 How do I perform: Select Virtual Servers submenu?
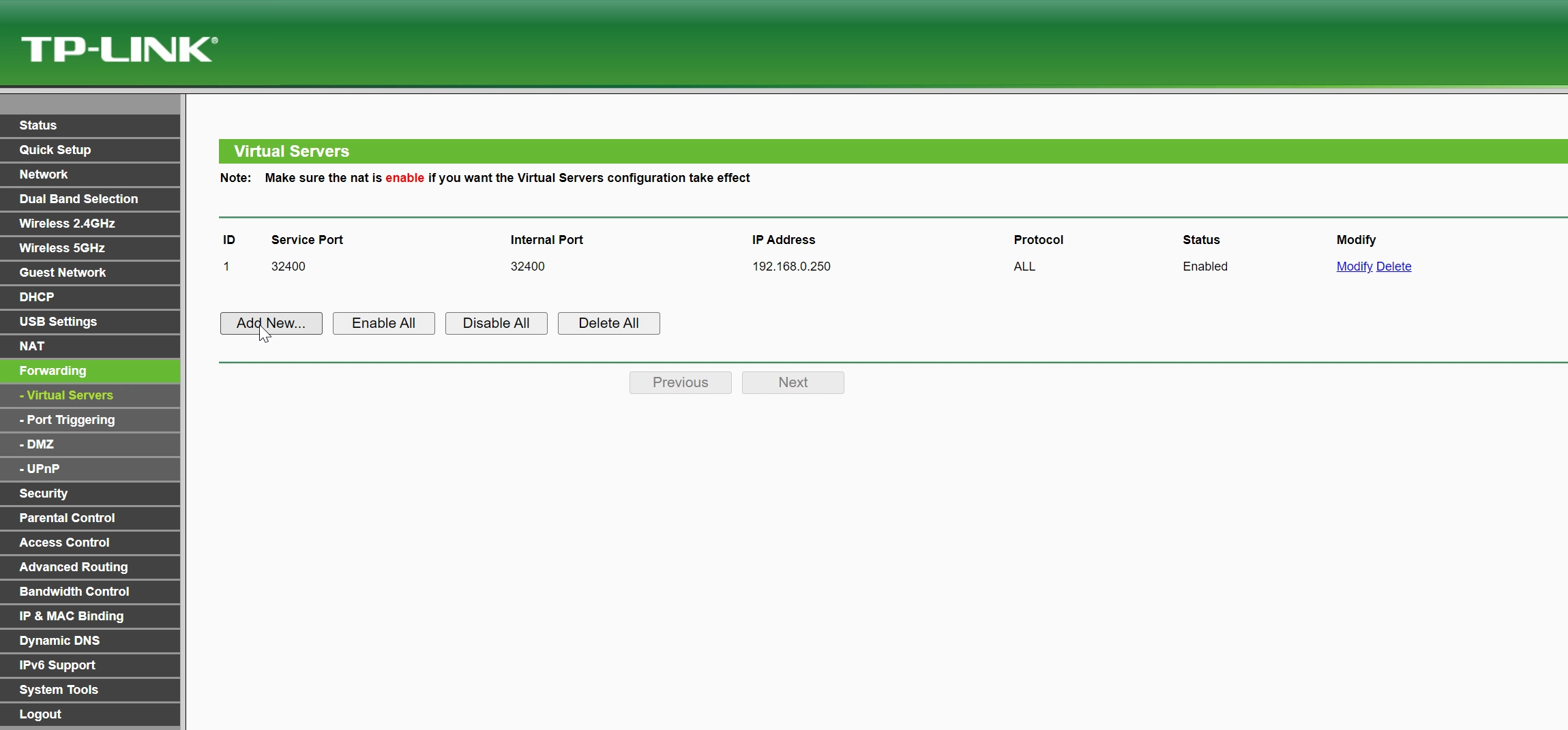pyautogui.click(x=90, y=395)
